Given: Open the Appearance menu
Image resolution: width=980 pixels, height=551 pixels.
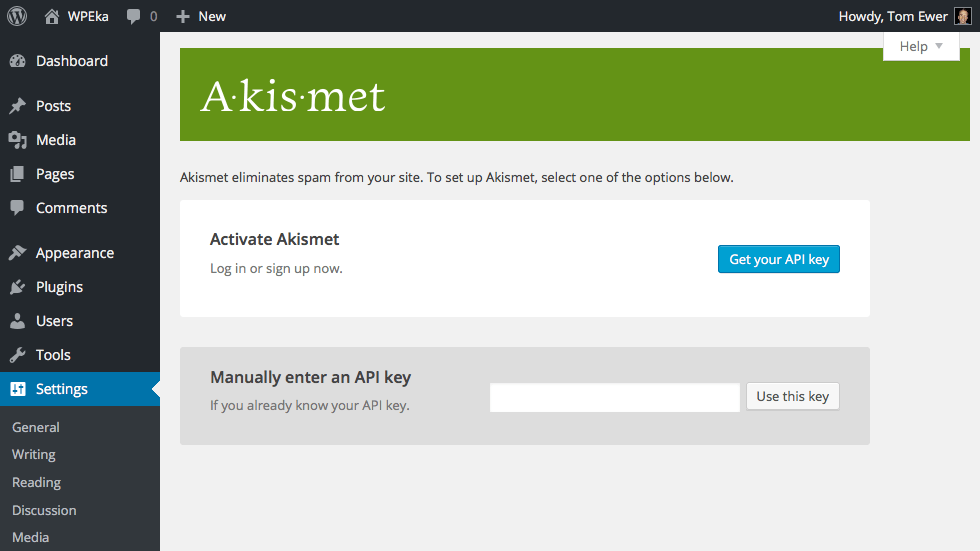Looking at the screenshot, I should coord(74,253).
